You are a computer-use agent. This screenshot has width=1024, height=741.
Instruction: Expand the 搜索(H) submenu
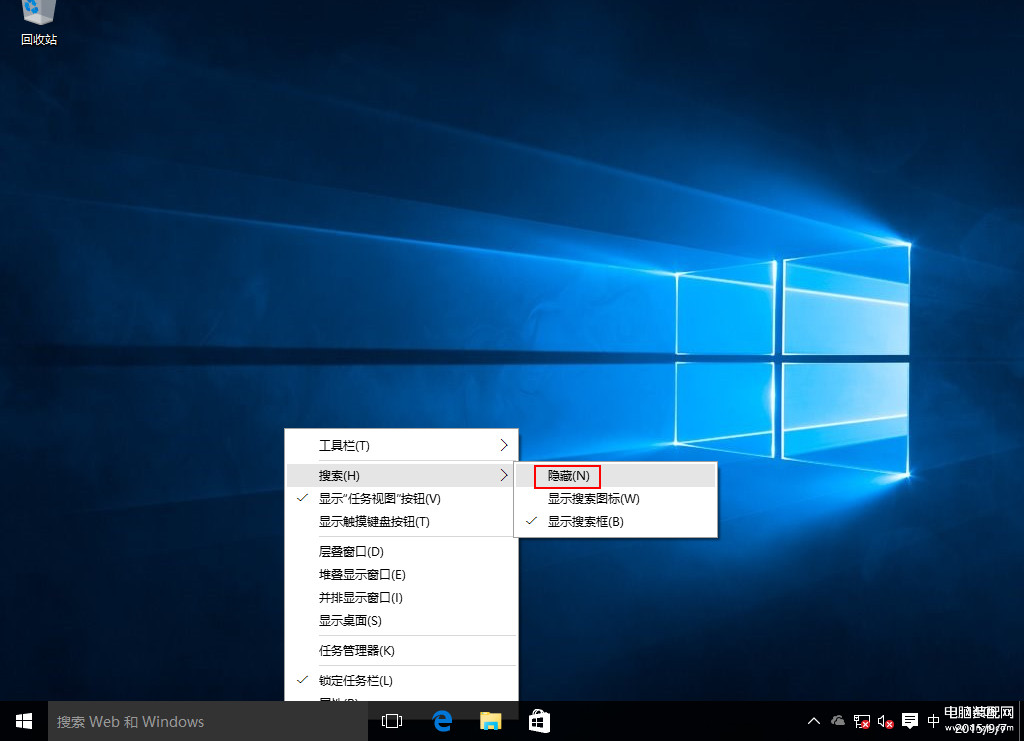pos(402,475)
